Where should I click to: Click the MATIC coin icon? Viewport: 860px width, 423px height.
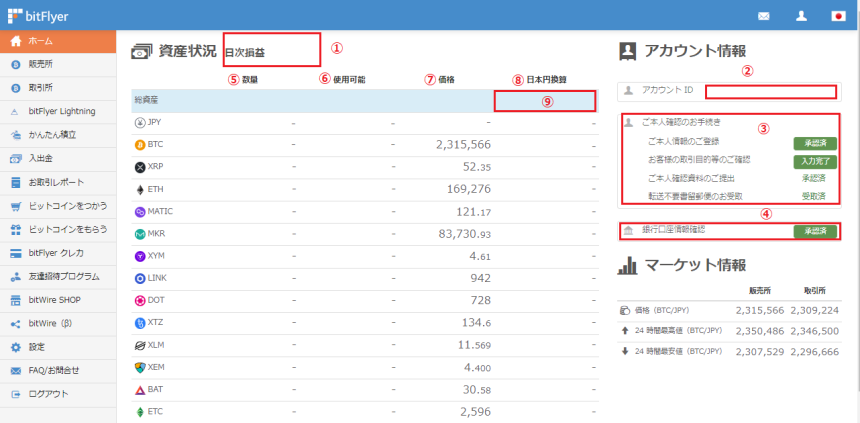(140, 212)
